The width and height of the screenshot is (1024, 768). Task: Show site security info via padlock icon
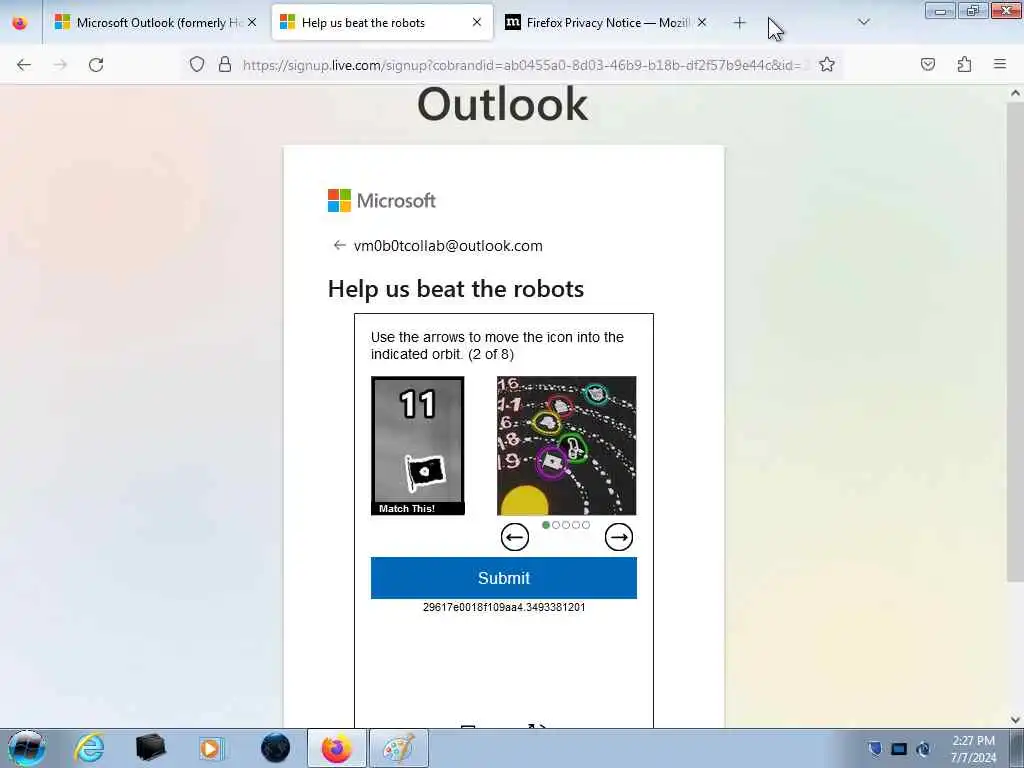coord(225,64)
